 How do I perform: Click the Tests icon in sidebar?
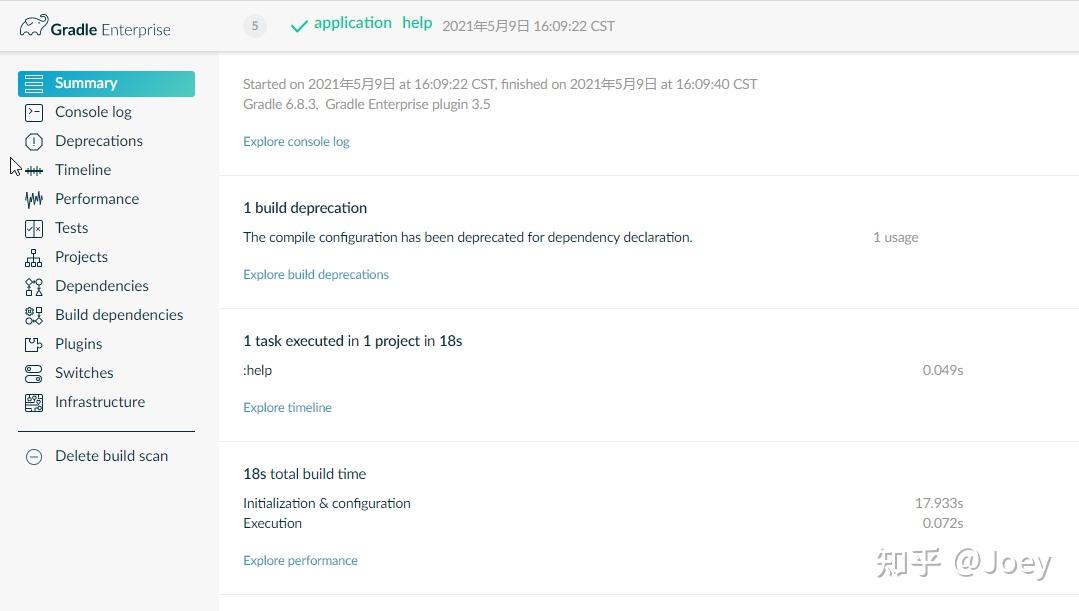(x=34, y=228)
